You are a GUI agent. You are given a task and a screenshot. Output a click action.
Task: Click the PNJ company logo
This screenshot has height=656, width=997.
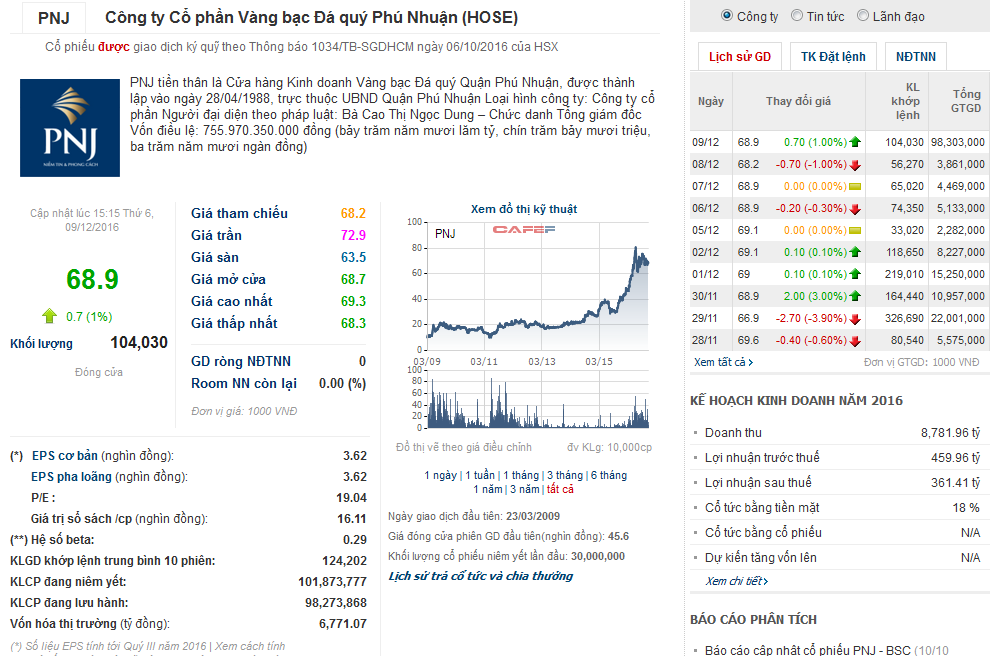(69, 127)
